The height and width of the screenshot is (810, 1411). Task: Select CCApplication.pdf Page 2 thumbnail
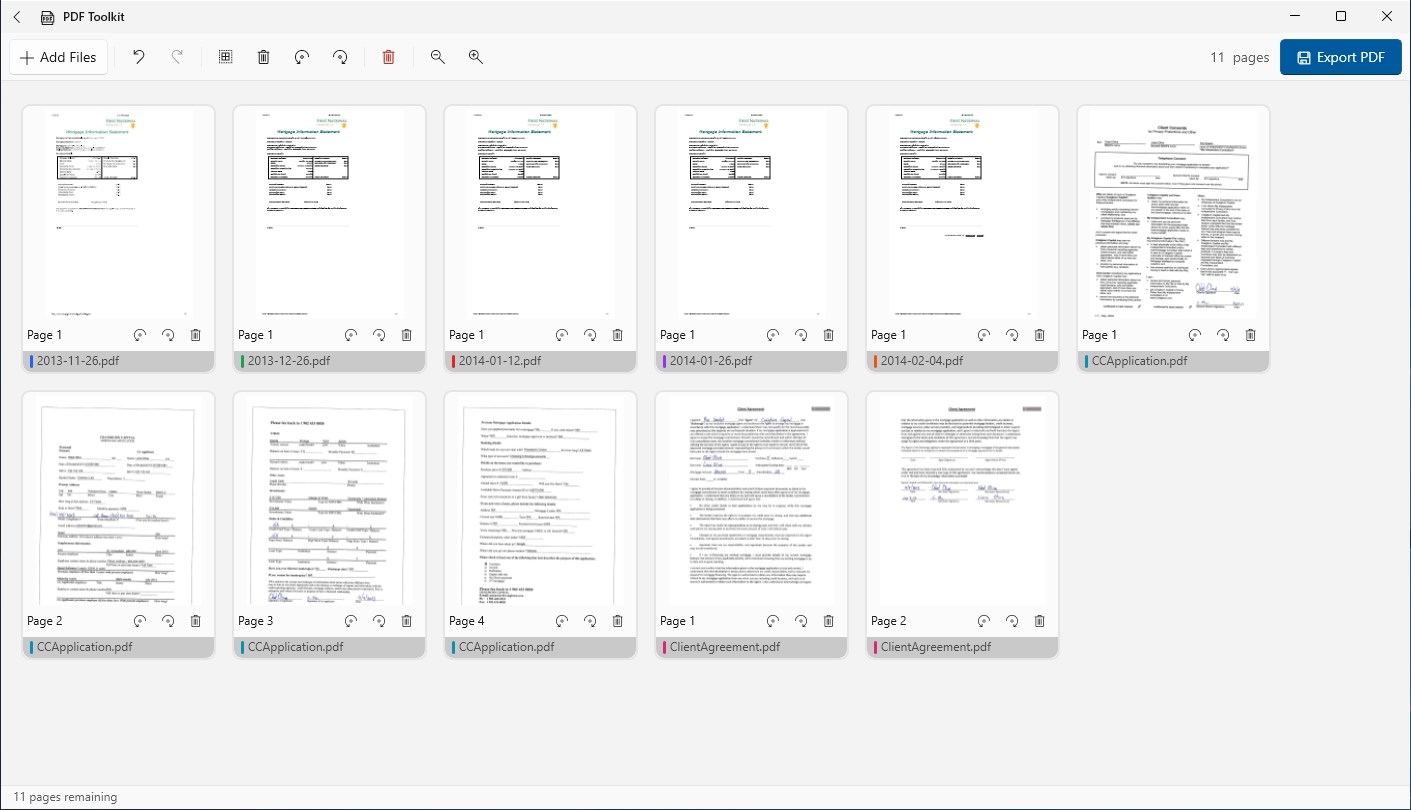(119, 500)
